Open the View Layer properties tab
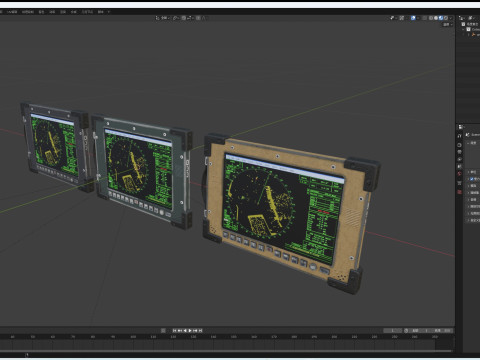 coord(459,159)
